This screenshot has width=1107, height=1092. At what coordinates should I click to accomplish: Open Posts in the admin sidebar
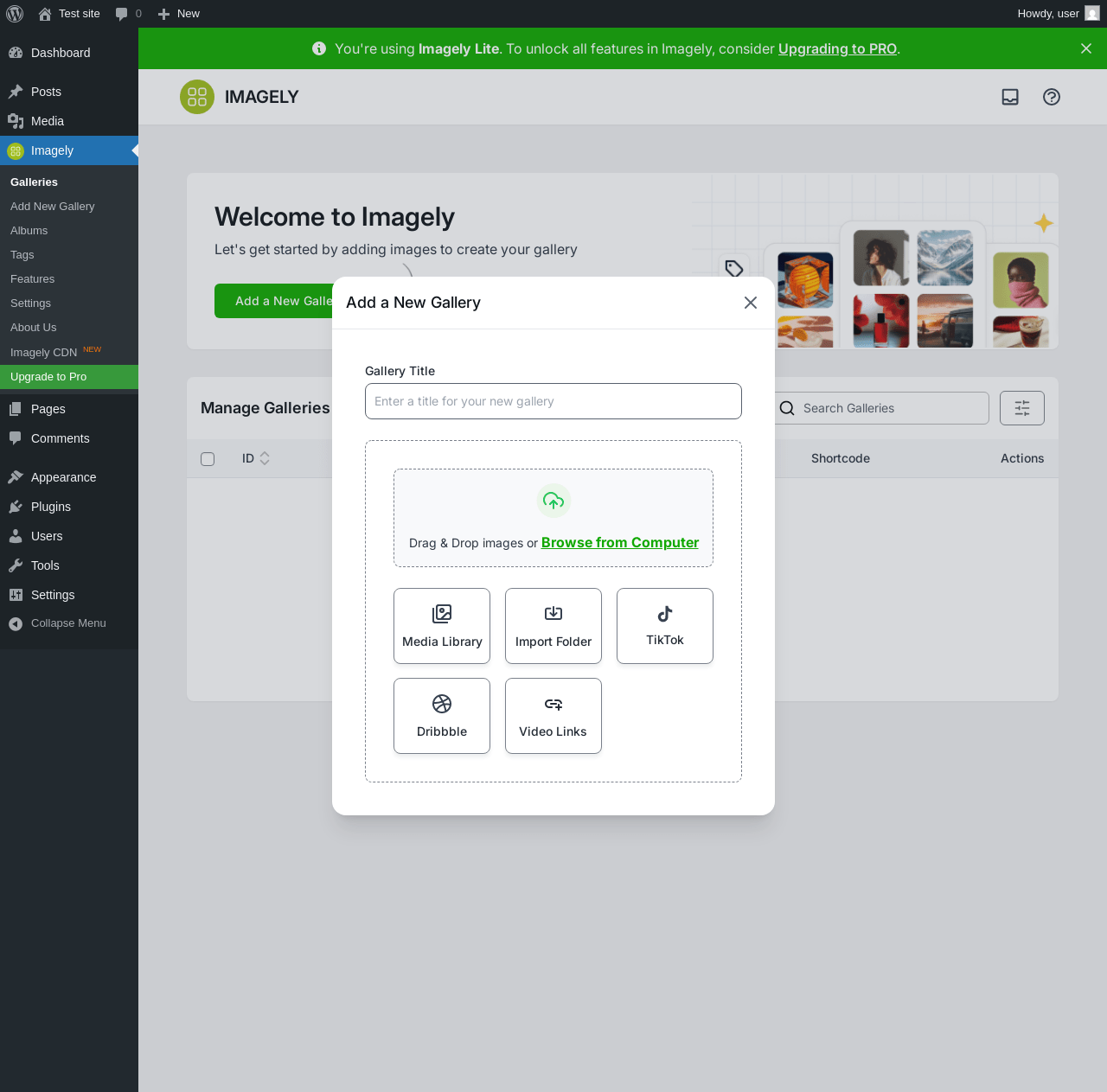[x=69, y=92]
